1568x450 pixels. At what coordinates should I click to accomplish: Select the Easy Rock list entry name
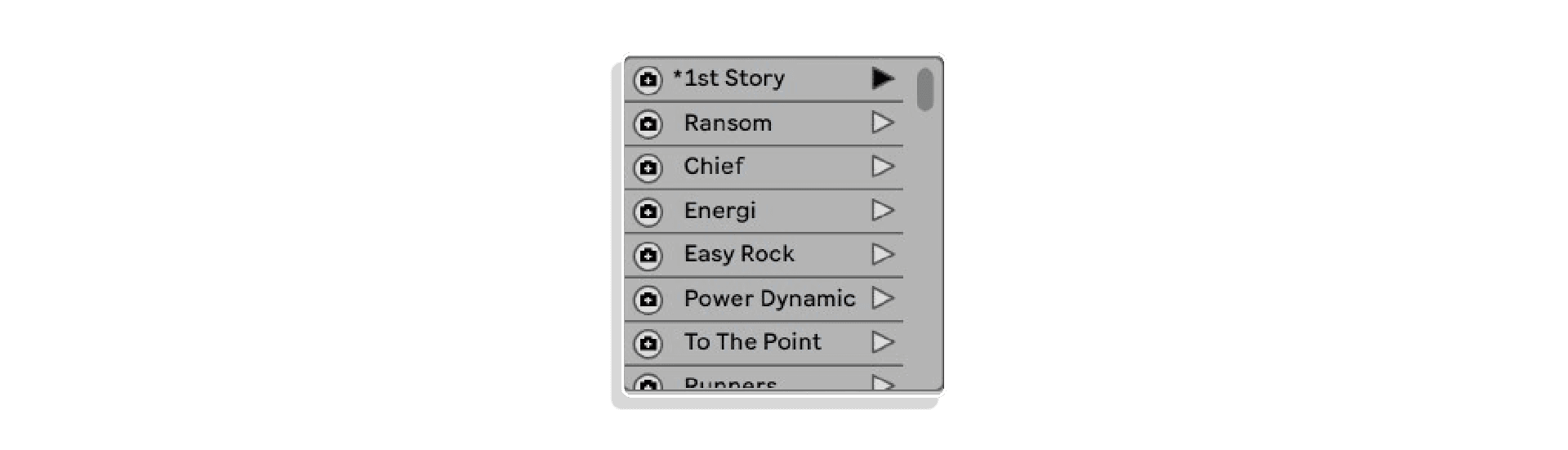pos(739,255)
